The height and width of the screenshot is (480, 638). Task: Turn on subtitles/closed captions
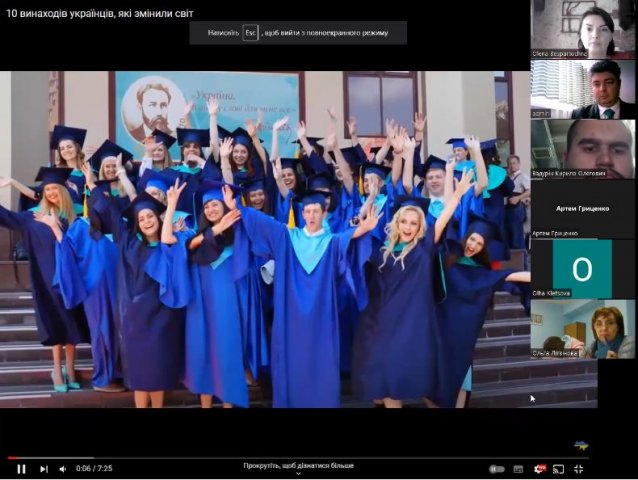tap(518, 468)
